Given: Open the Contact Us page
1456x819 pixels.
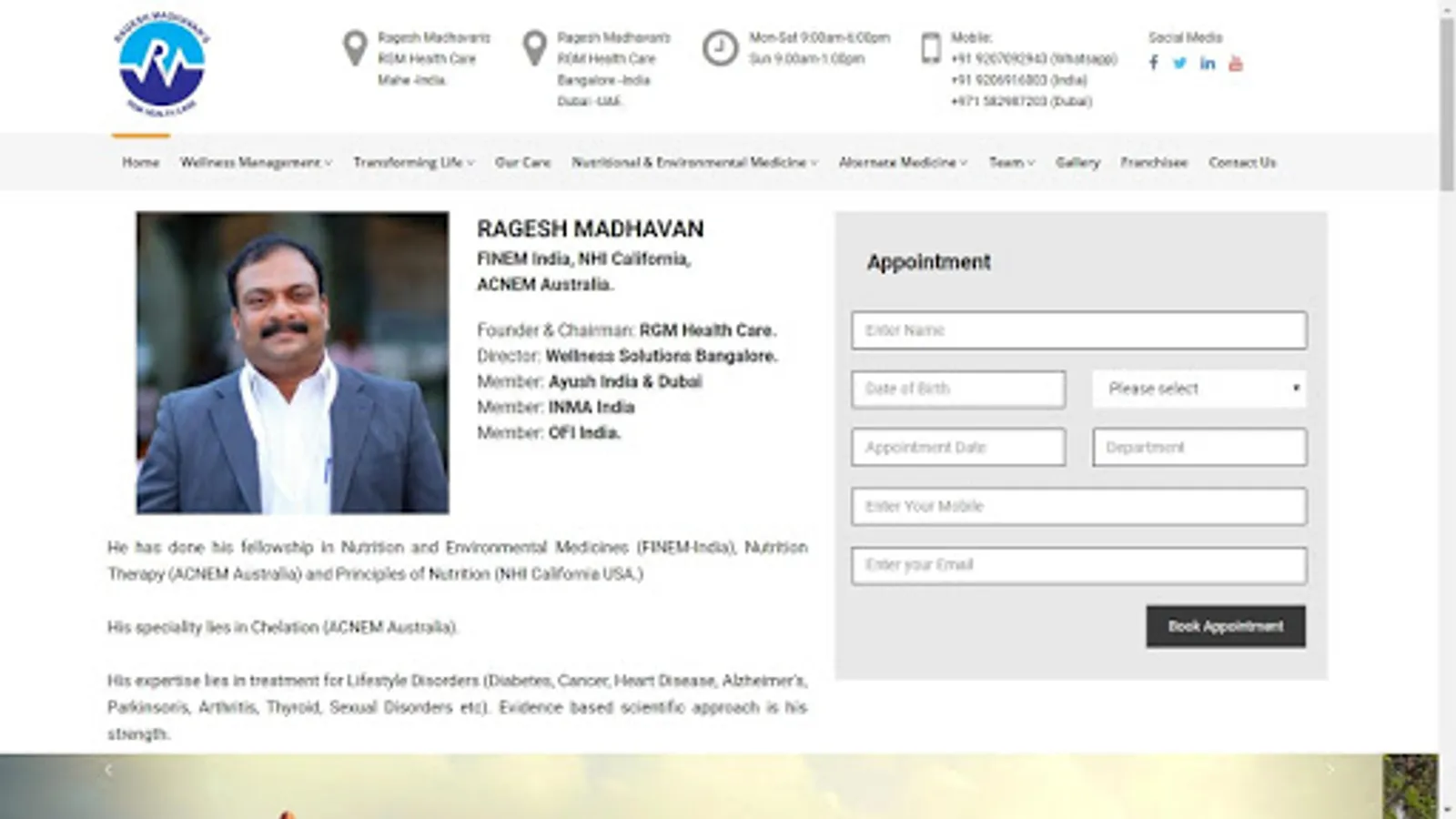Looking at the screenshot, I should [x=1242, y=162].
